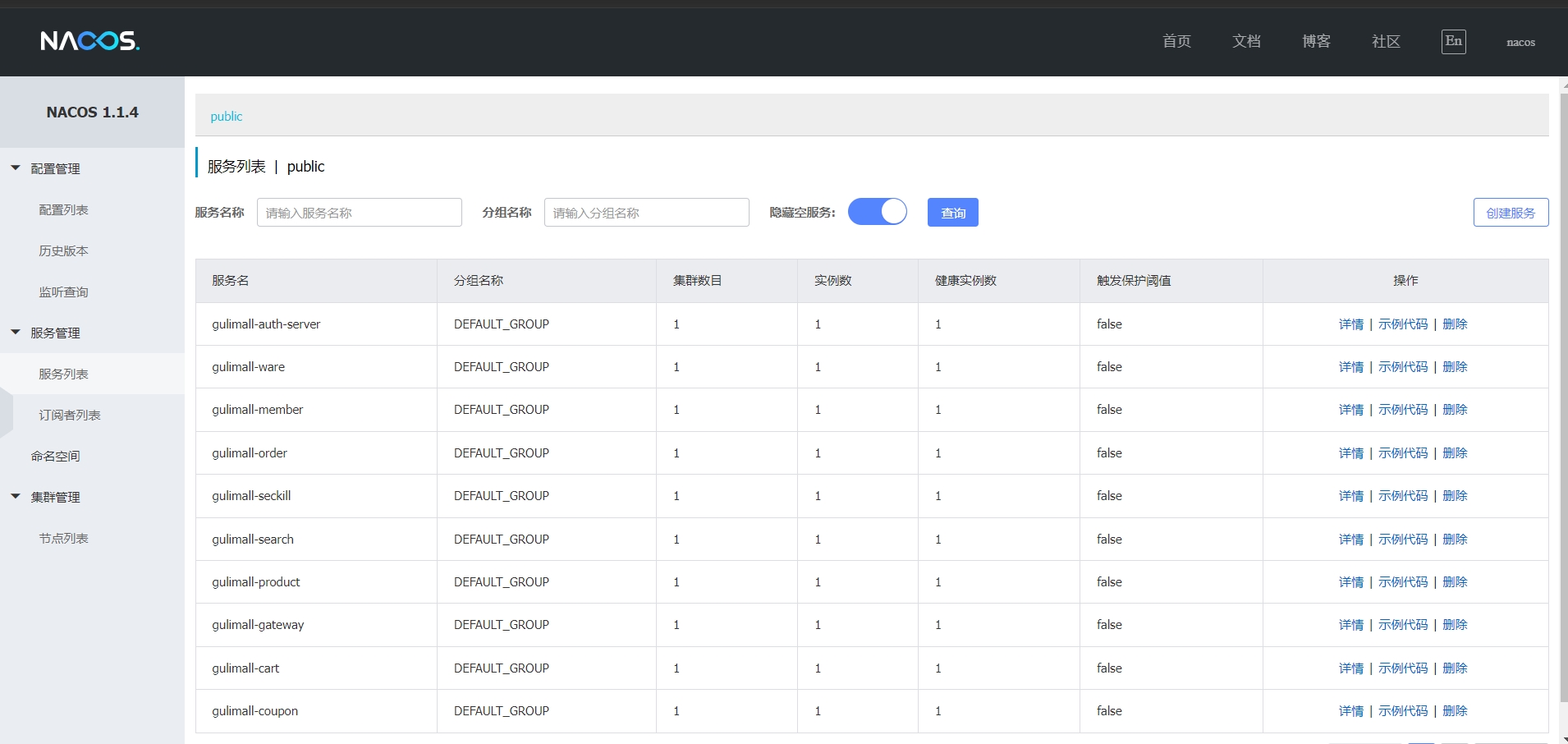Focus the 服务名称 search field
The height and width of the screenshot is (744, 1568).
click(x=360, y=213)
